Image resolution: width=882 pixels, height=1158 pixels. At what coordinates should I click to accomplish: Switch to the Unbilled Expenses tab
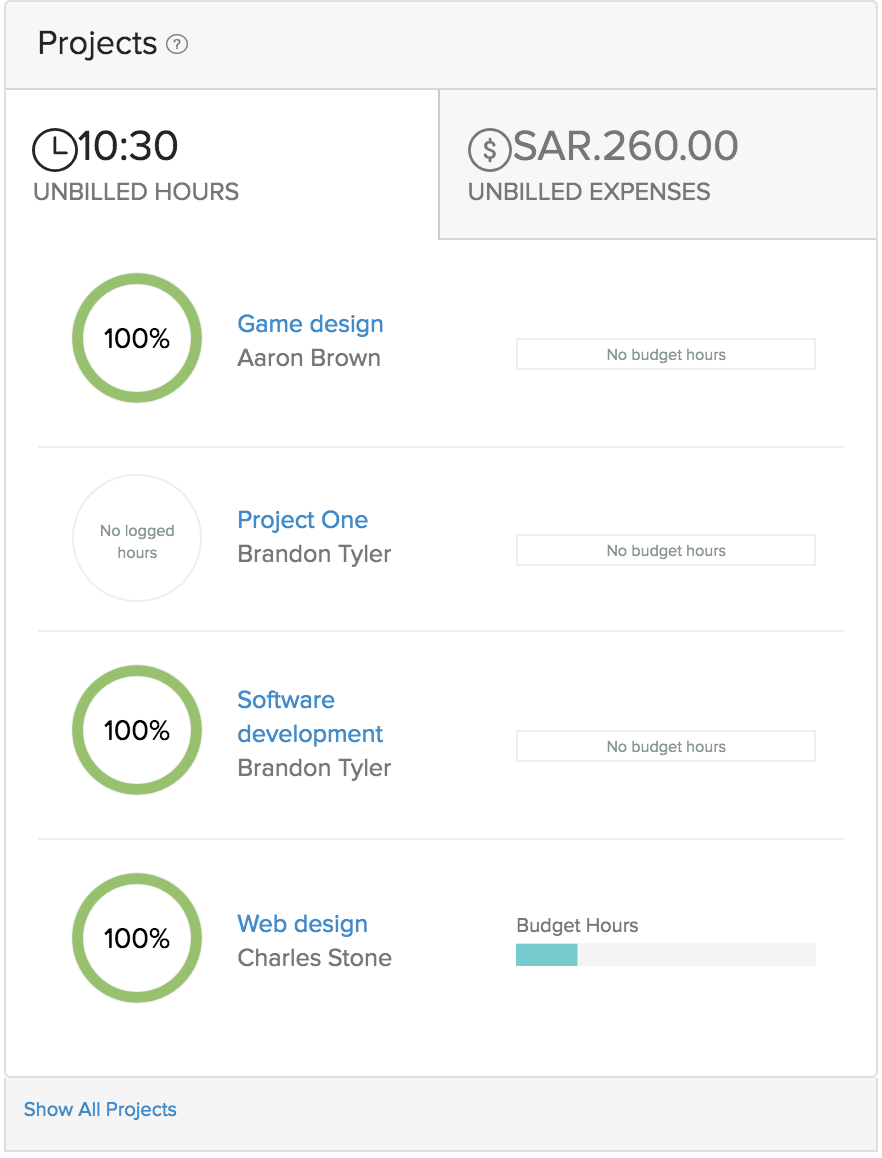coord(656,165)
